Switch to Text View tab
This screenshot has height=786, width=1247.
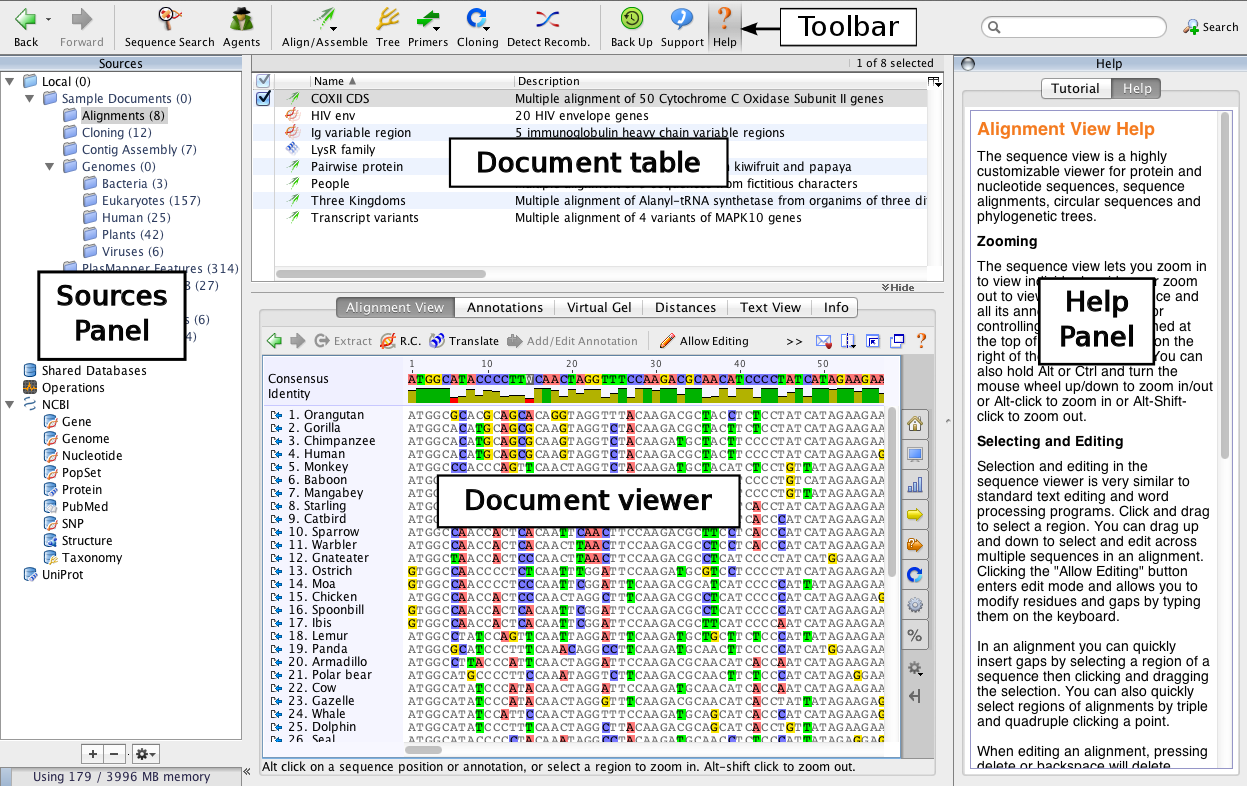coord(769,307)
